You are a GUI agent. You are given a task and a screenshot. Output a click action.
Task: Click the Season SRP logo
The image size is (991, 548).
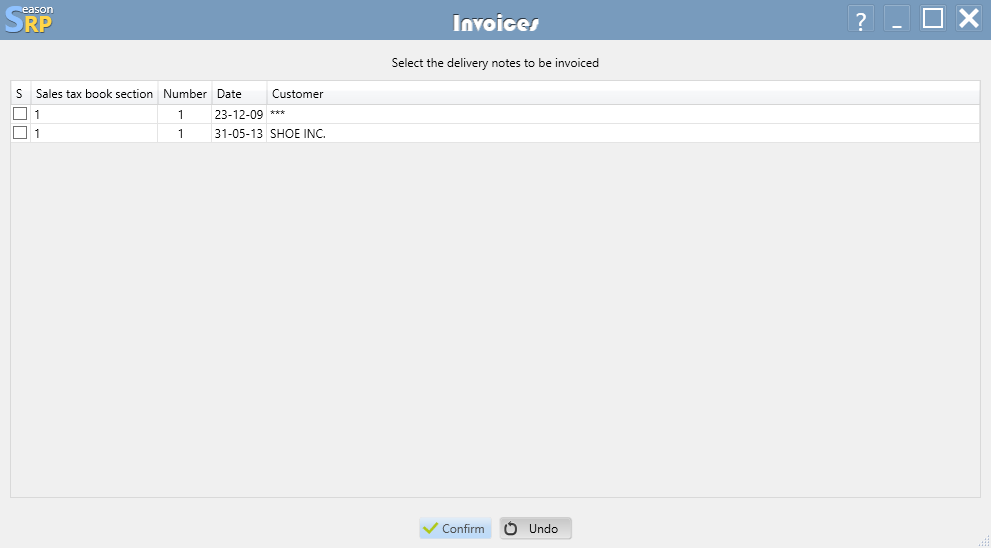29,19
